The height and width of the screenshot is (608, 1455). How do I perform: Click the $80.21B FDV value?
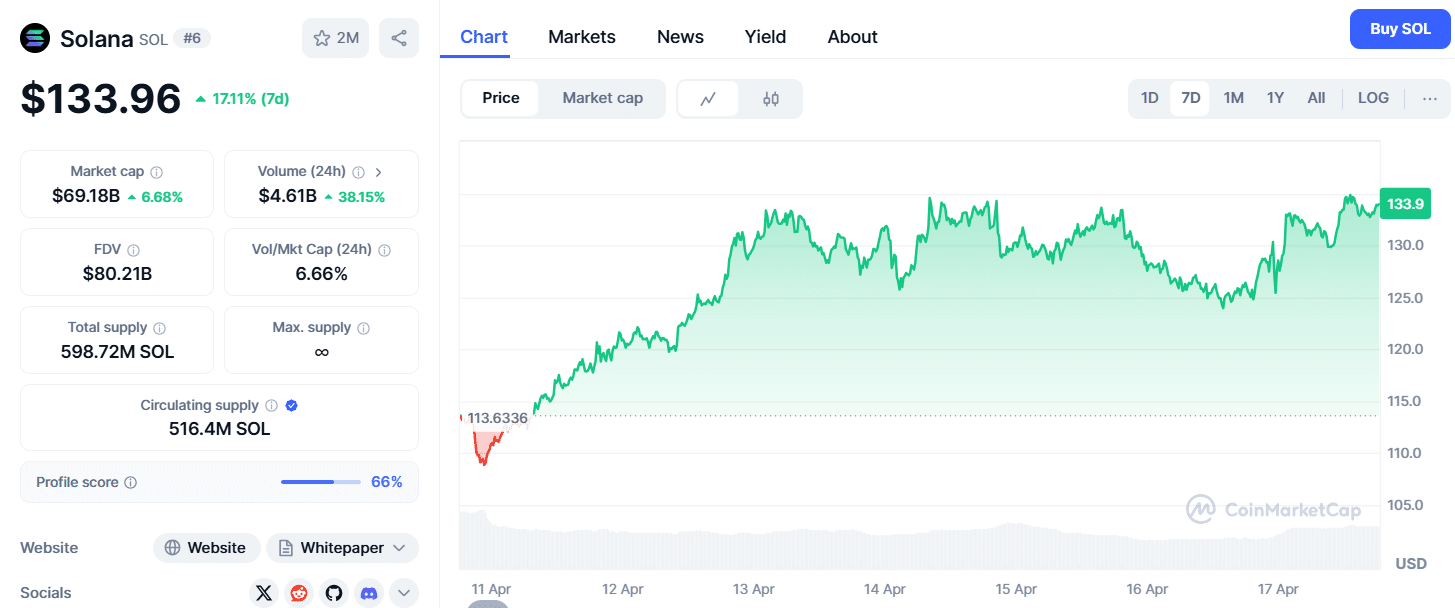pyautogui.click(x=117, y=273)
